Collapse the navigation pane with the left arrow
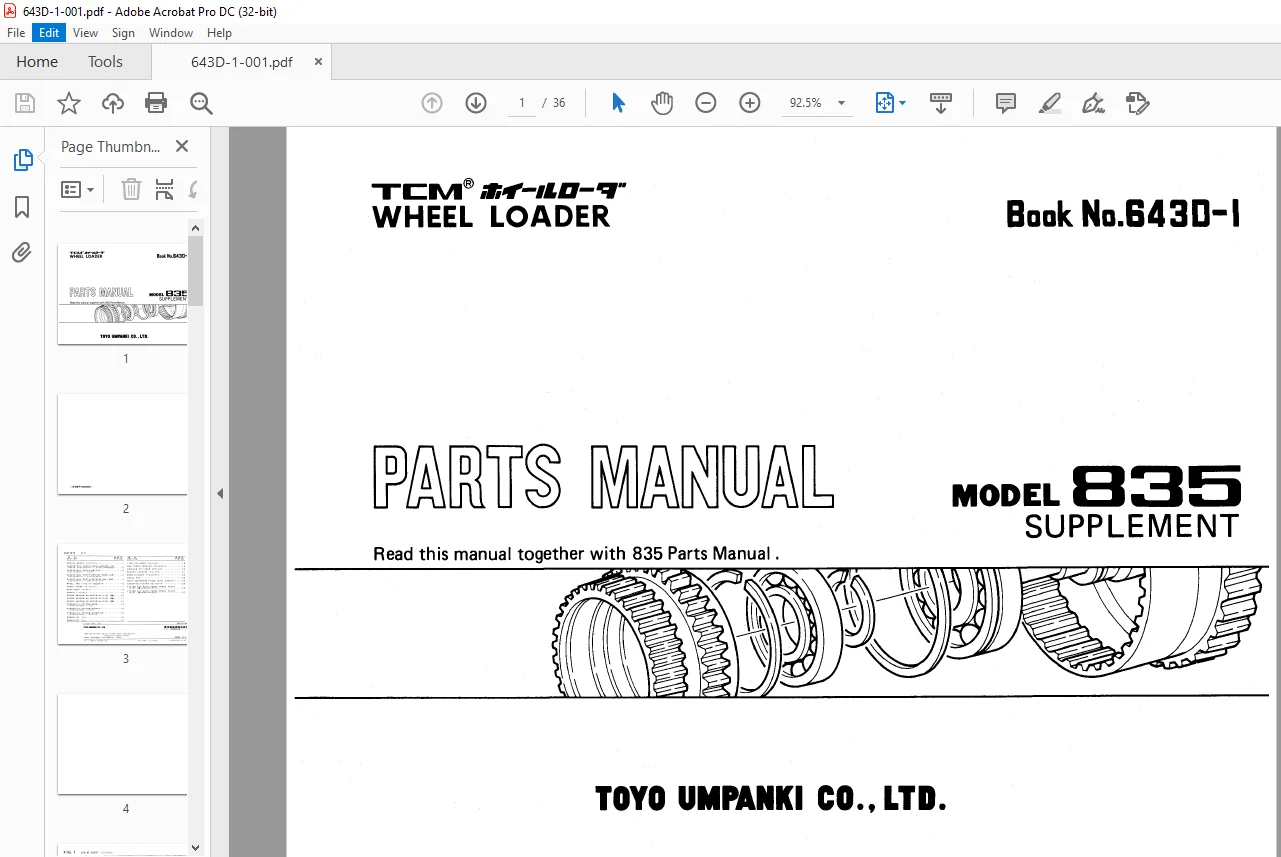This screenshot has height=857, width=1281. pos(220,493)
